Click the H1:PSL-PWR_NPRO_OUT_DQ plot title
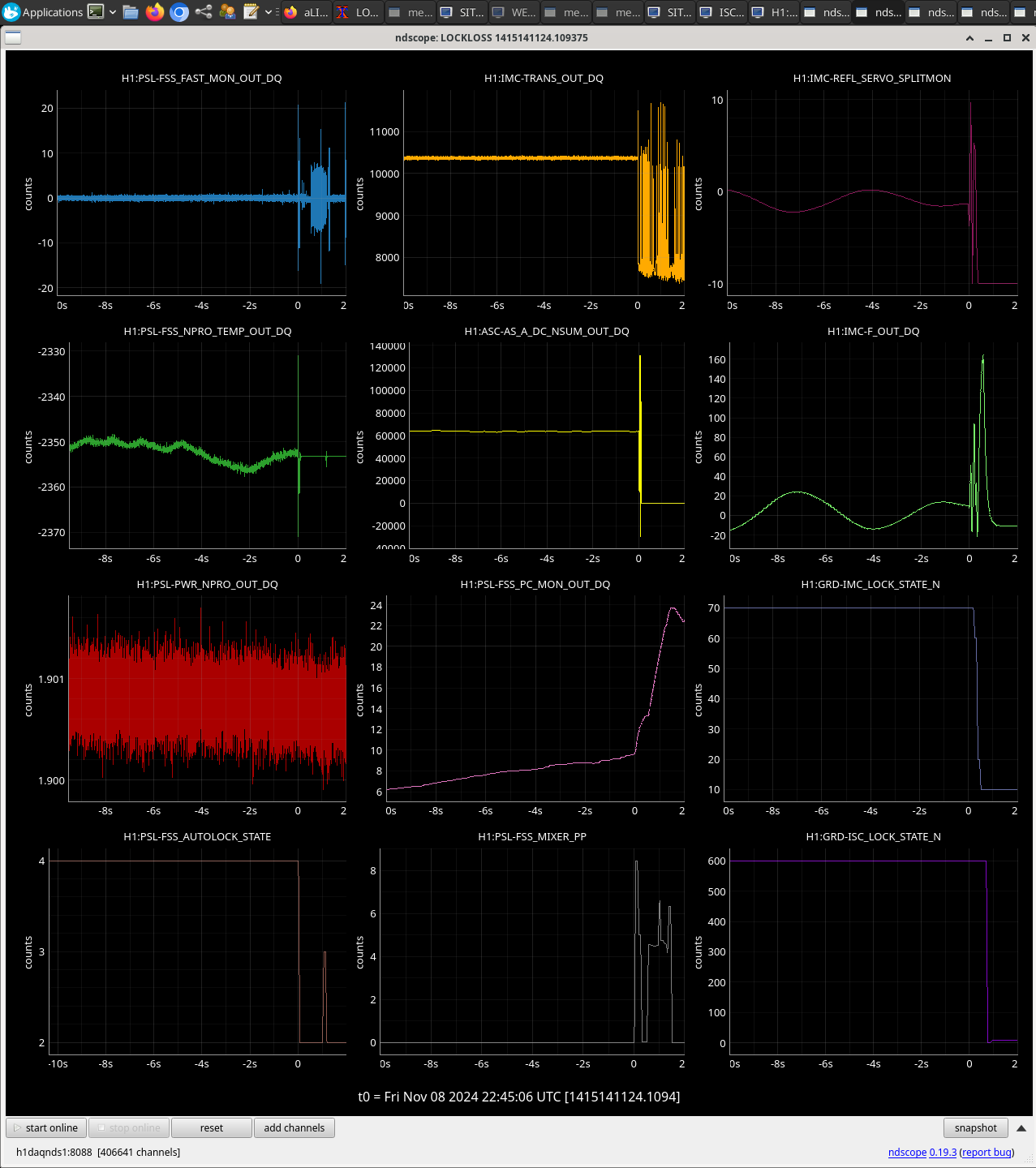Viewport: 1036px width, 1168px height. (208, 585)
